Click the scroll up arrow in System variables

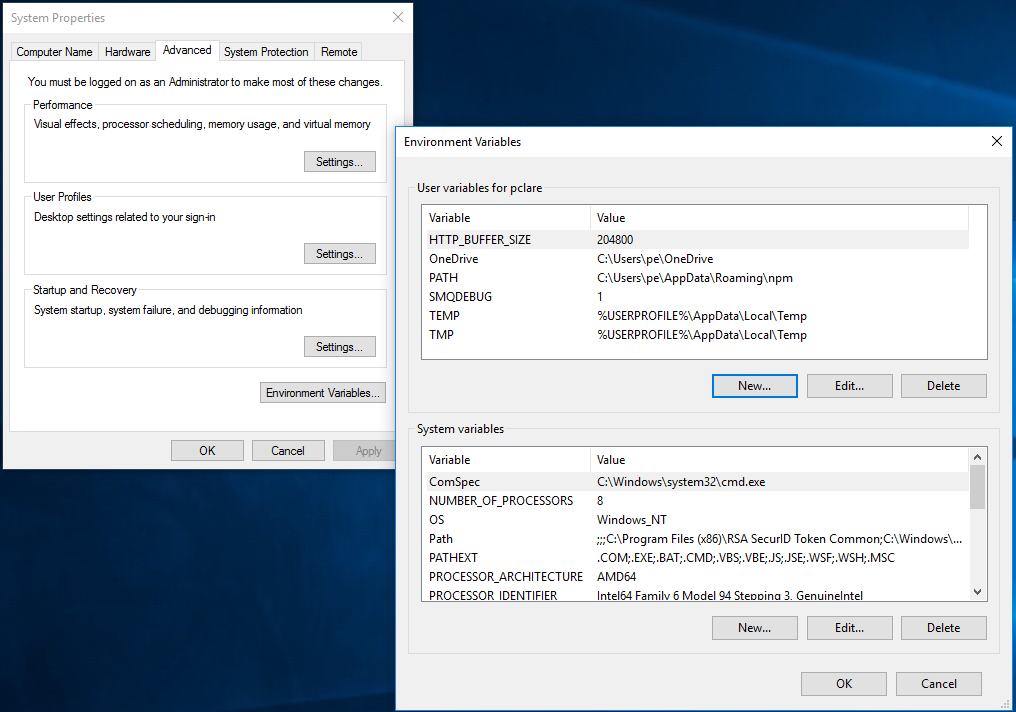977,457
